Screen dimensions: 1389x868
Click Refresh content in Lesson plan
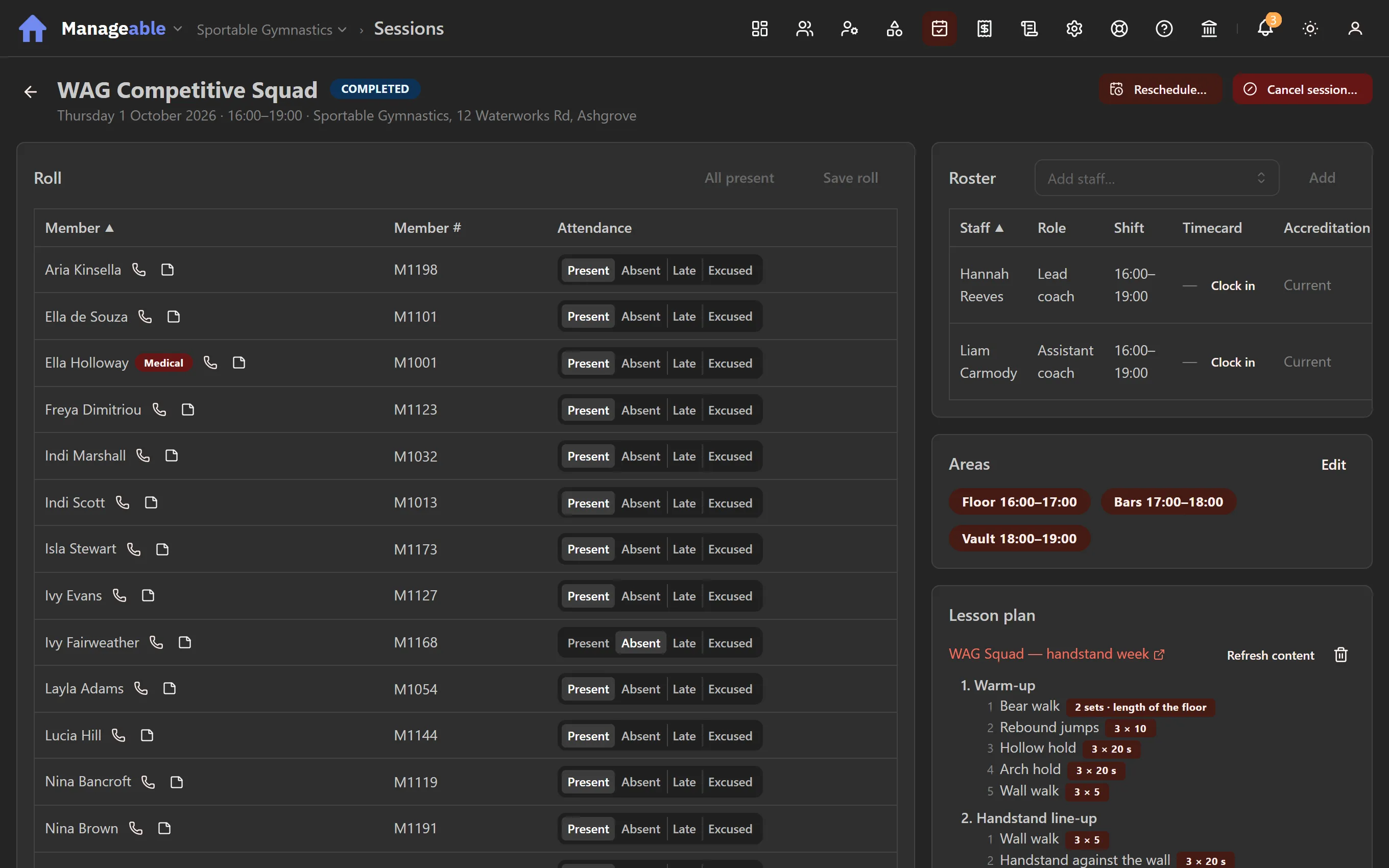[1270, 656]
